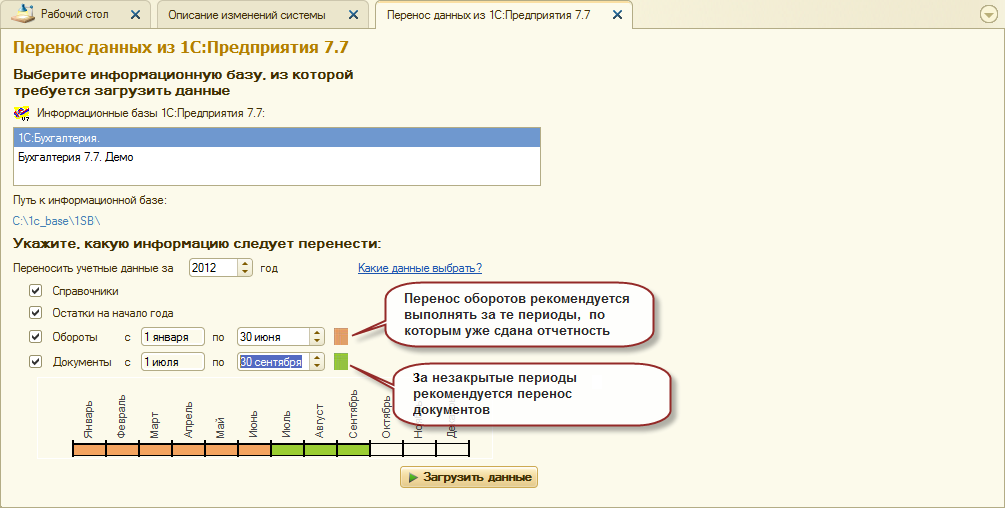Click the Обороты start date 1 января
This screenshot has height=508, width=1005.
[x=173, y=336]
